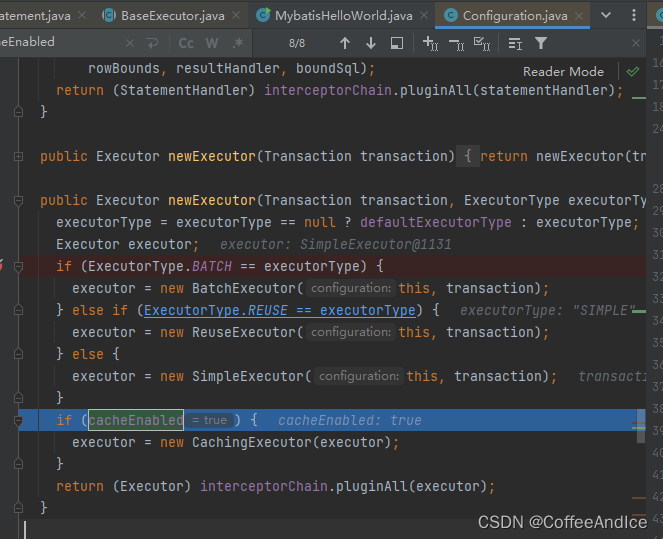Toggle Match Case search option

point(186,43)
